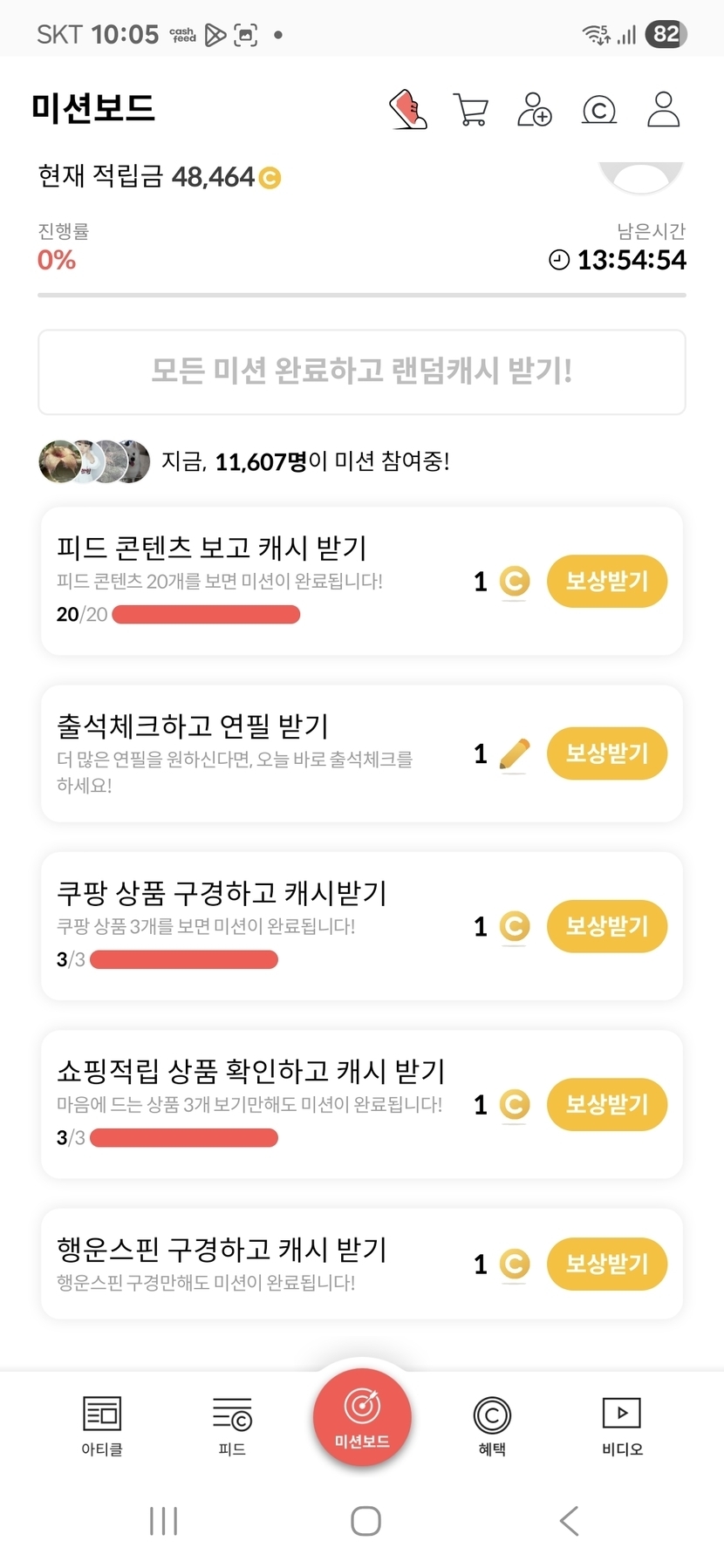
Task: Claim reward for 쇼핑적립 상품 확인 mission
Action: click(x=606, y=1104)
